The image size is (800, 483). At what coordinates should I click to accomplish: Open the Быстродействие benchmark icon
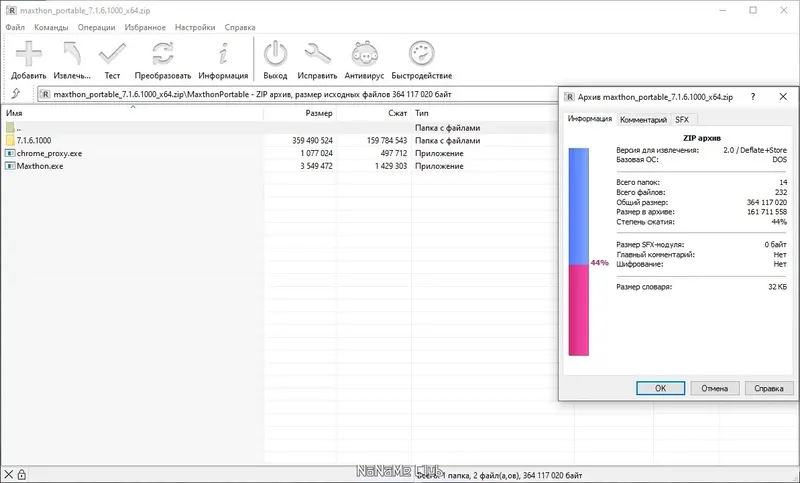[x=421, y=54]
